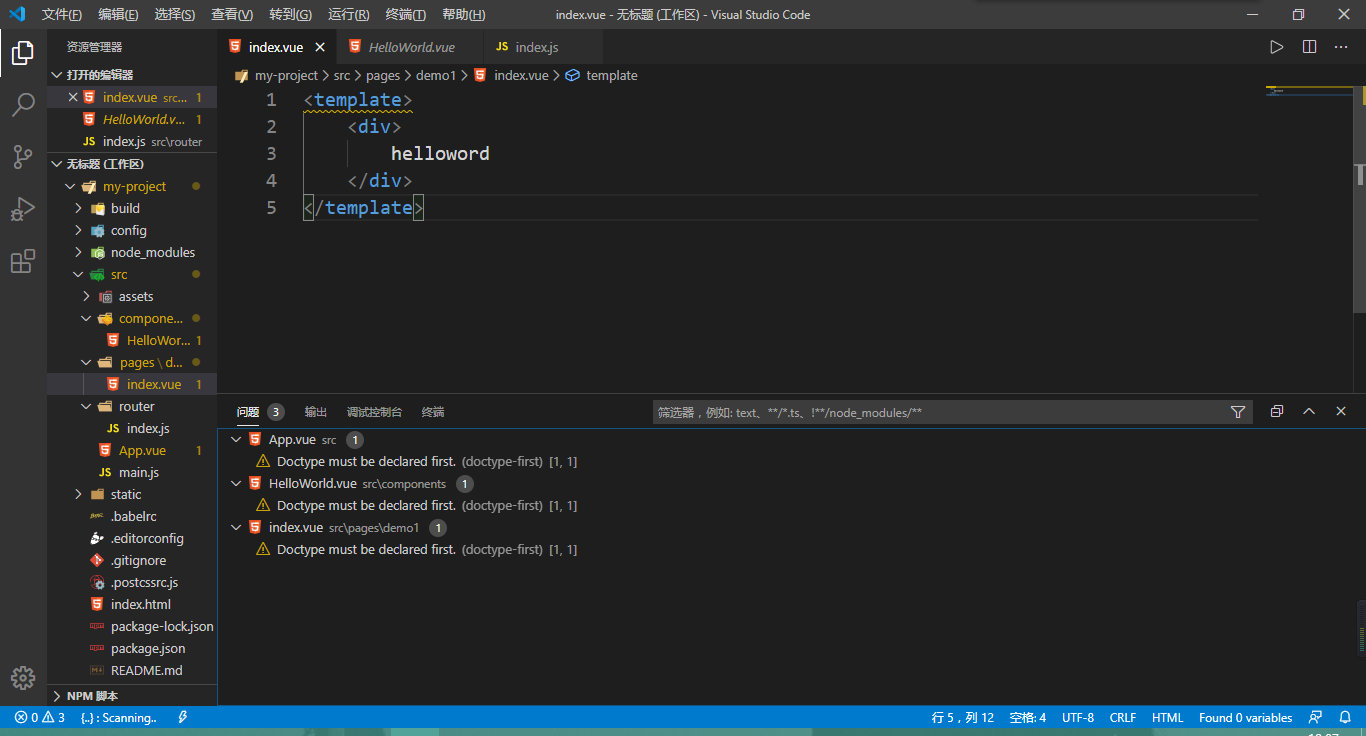Click the warning icon under HelloWorld.vue problem
The width and height of the screenshot is (1366, 736).
[263, 506]
